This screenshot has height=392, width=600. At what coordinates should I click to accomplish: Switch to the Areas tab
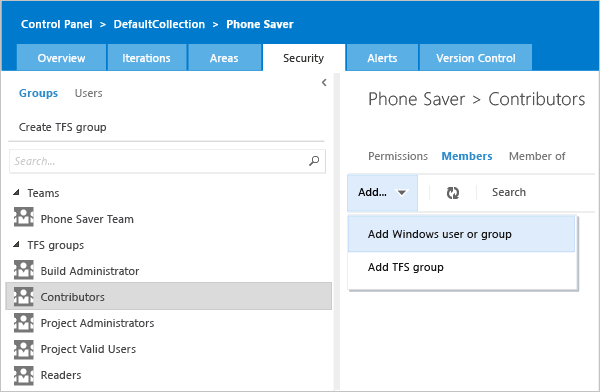click(224, 57)
